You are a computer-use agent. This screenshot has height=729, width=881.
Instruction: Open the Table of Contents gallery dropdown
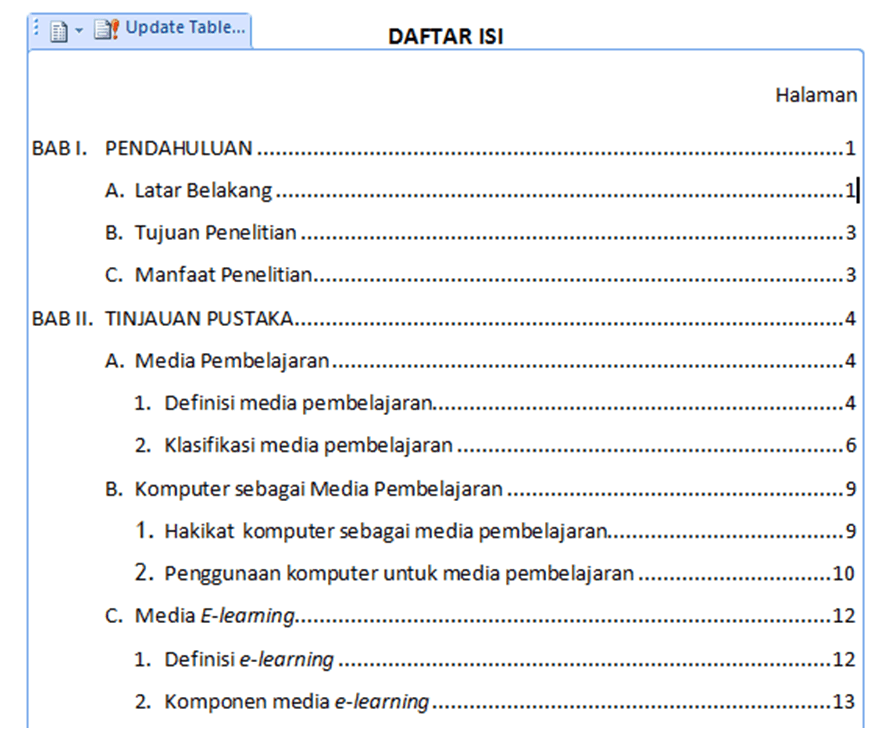pyautogui.click(x=65, y=30)
